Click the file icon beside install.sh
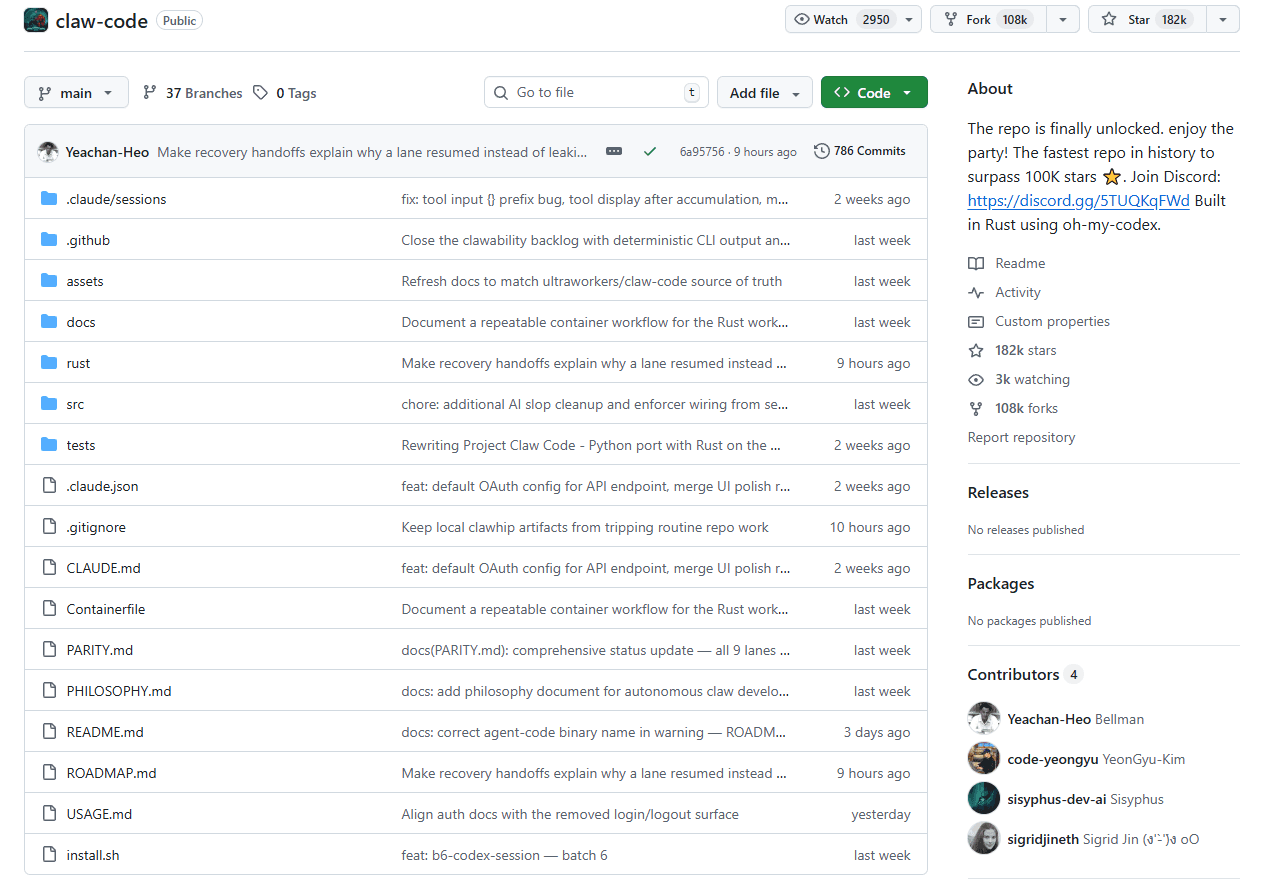Image resolution: width=1262 pixels, height=888 pixels. click(49, 855)
